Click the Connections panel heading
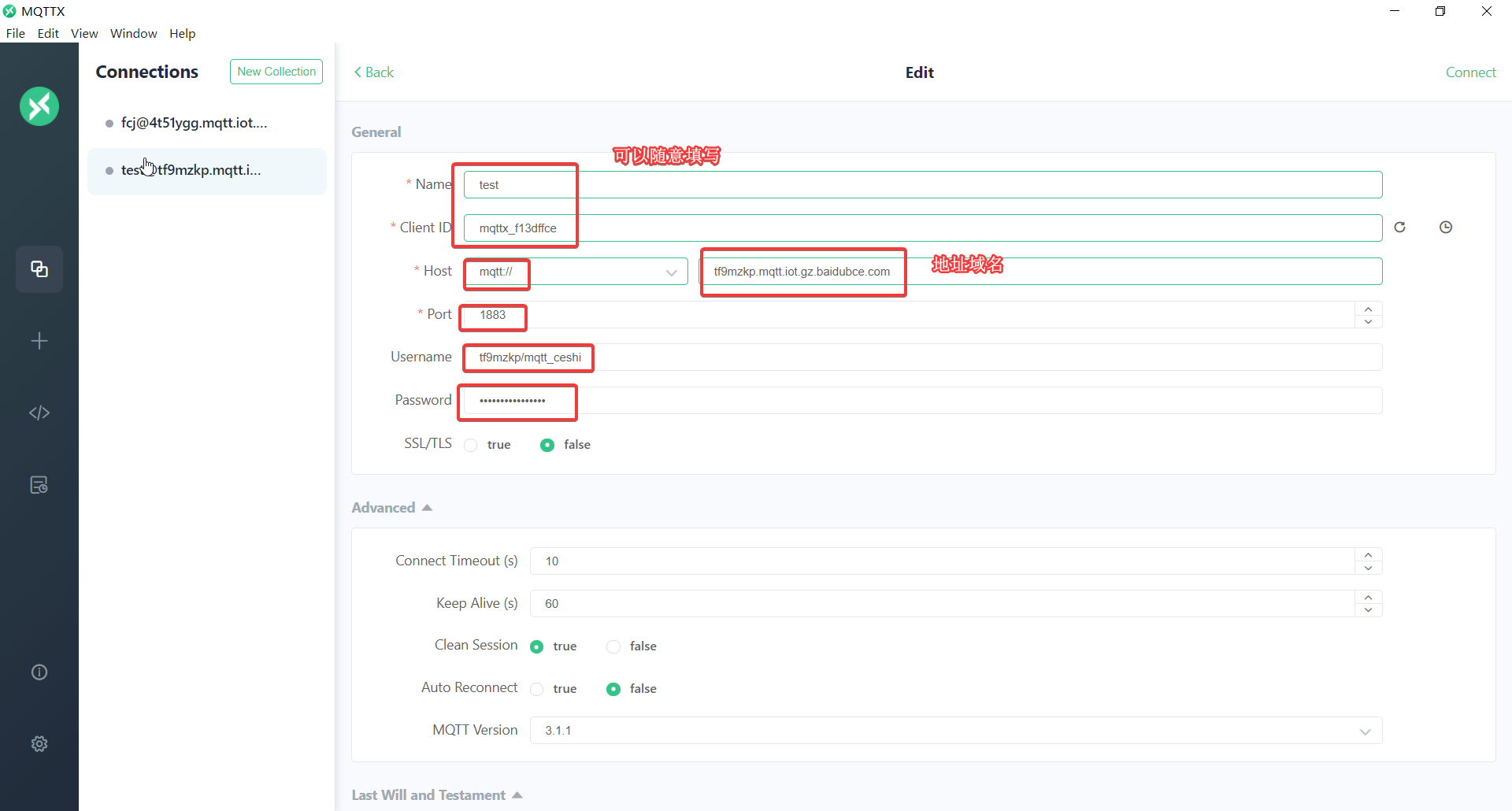The height and width of the screenshot is (811, 1512). click(147, 72)
